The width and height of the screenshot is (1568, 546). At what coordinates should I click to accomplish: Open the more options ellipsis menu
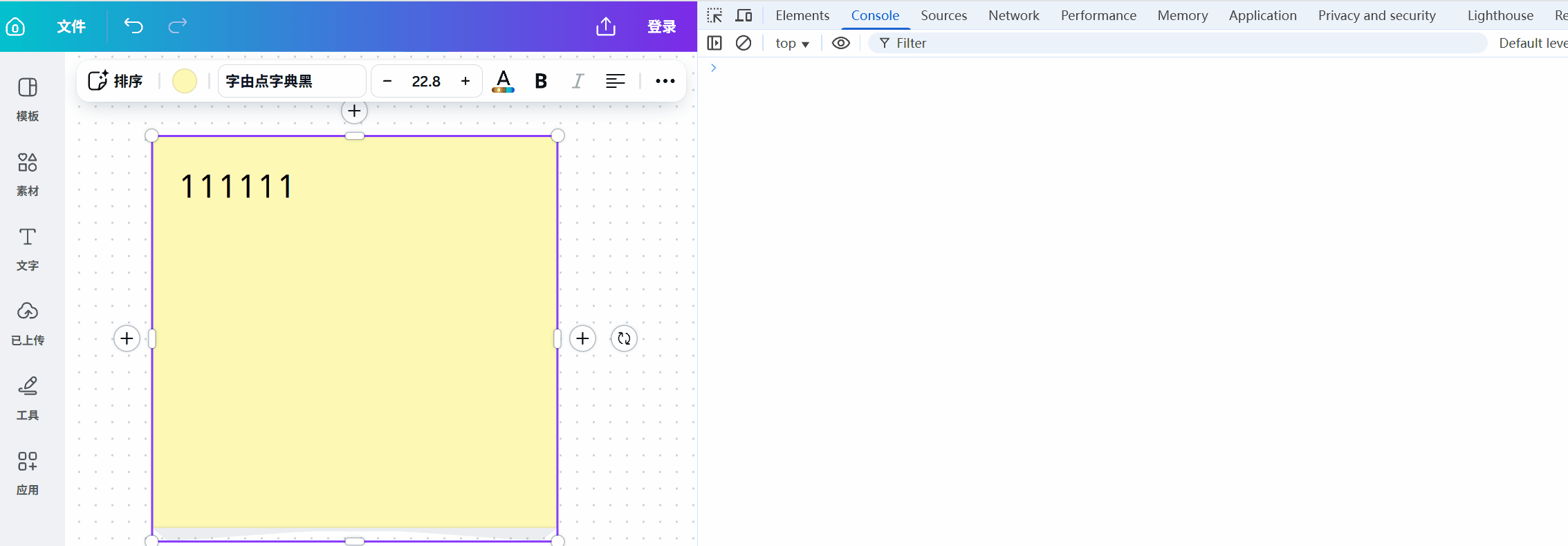(665, 81)
